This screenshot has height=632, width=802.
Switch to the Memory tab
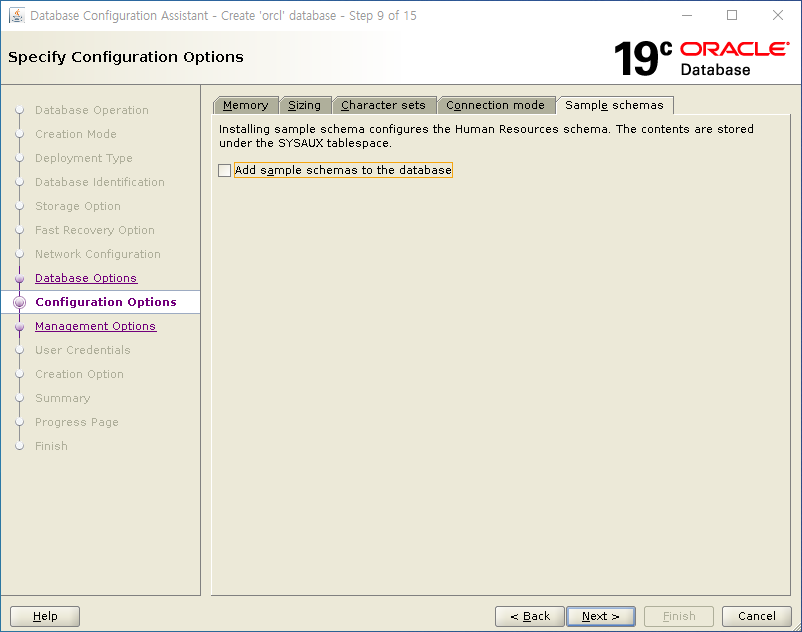point(246,105)
